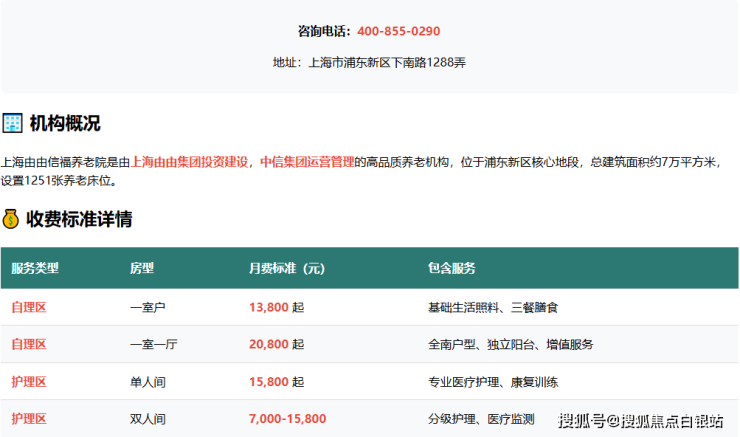Click the 13,800 起 monthly price

pos(276,307)
